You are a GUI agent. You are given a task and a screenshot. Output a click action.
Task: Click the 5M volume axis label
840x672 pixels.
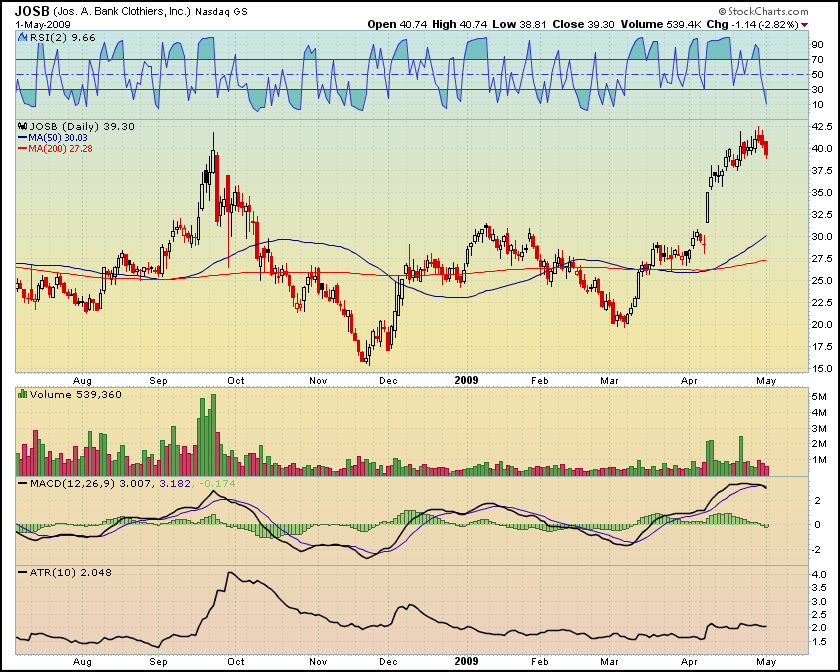819,397
